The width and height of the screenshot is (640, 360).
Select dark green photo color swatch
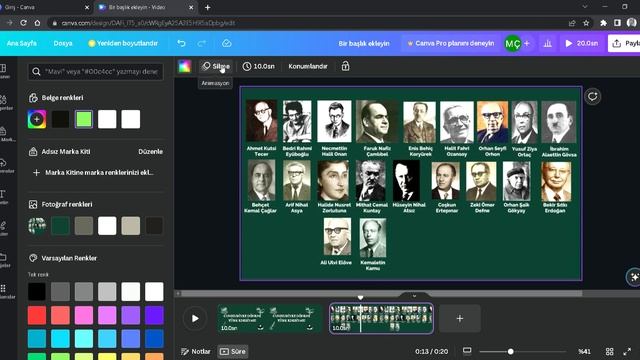pyautogui.click(x=60, y=226)
